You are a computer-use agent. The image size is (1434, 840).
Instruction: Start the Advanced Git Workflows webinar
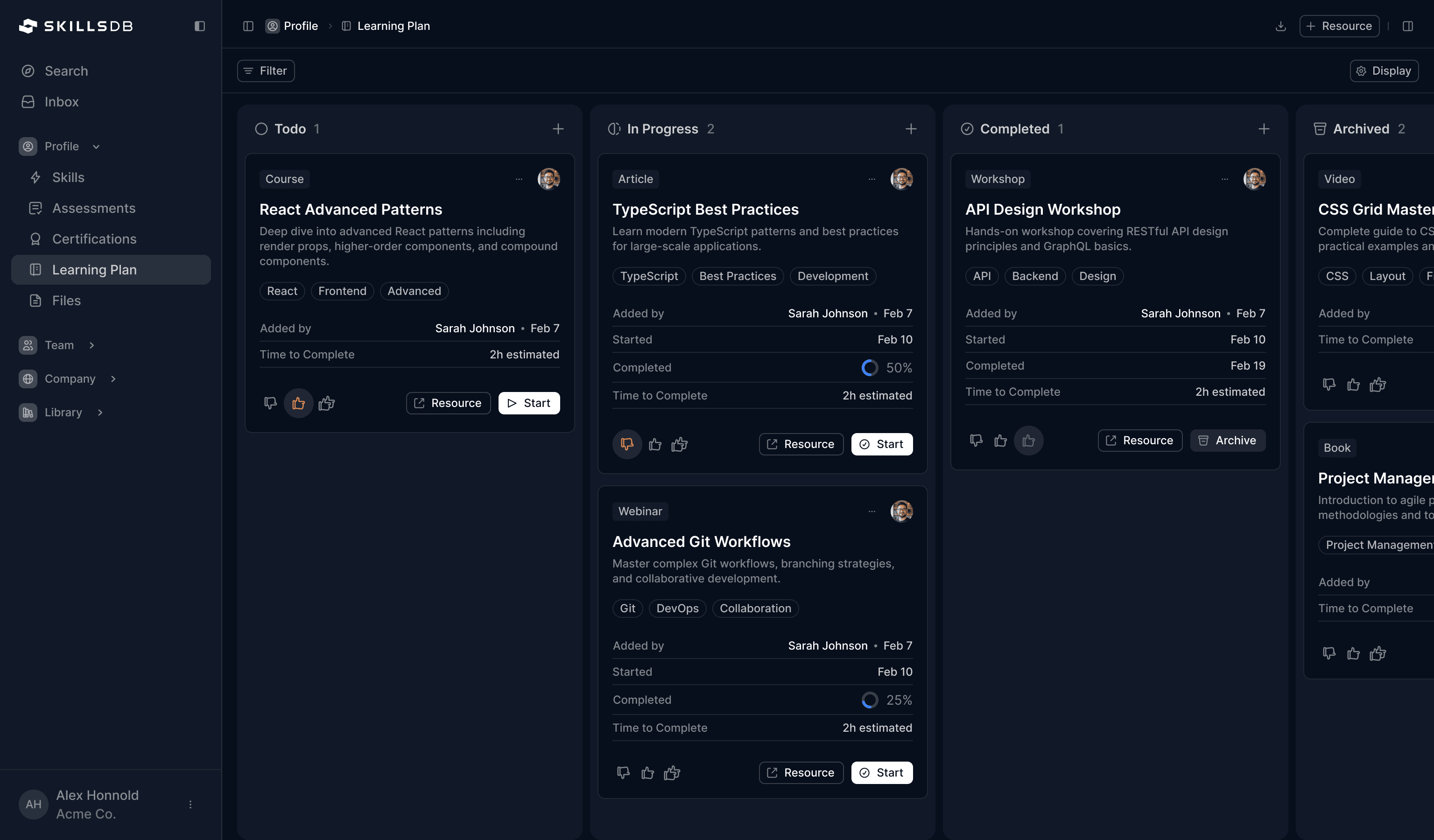pyautogui.click(x=881, y=772)
